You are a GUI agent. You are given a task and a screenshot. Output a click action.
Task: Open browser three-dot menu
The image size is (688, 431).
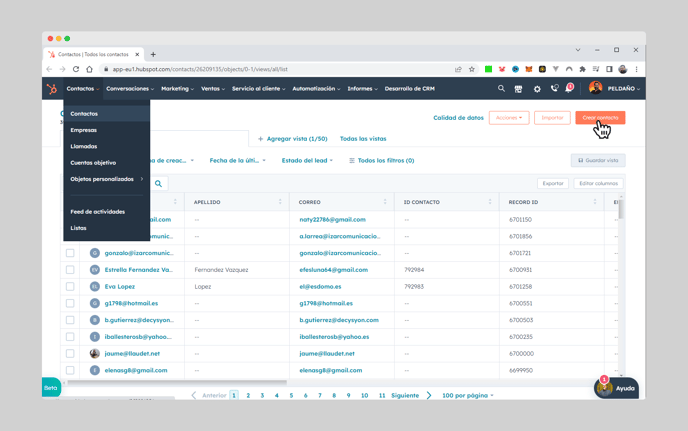coord(636,69)
